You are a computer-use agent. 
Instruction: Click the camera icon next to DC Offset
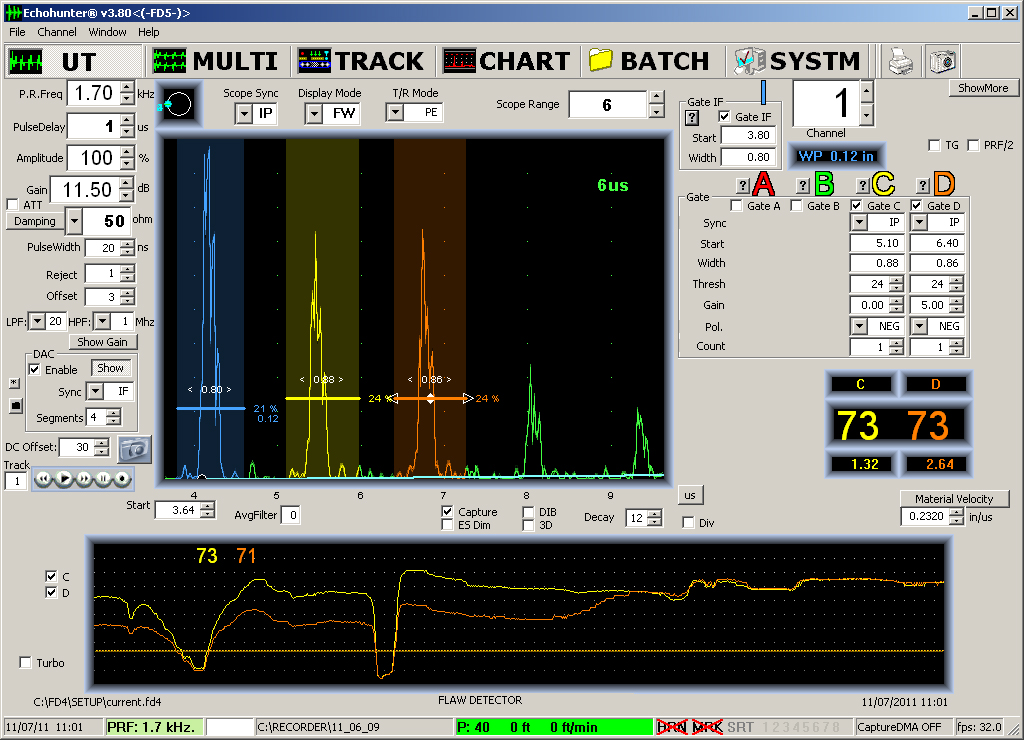tap(135, 449)
